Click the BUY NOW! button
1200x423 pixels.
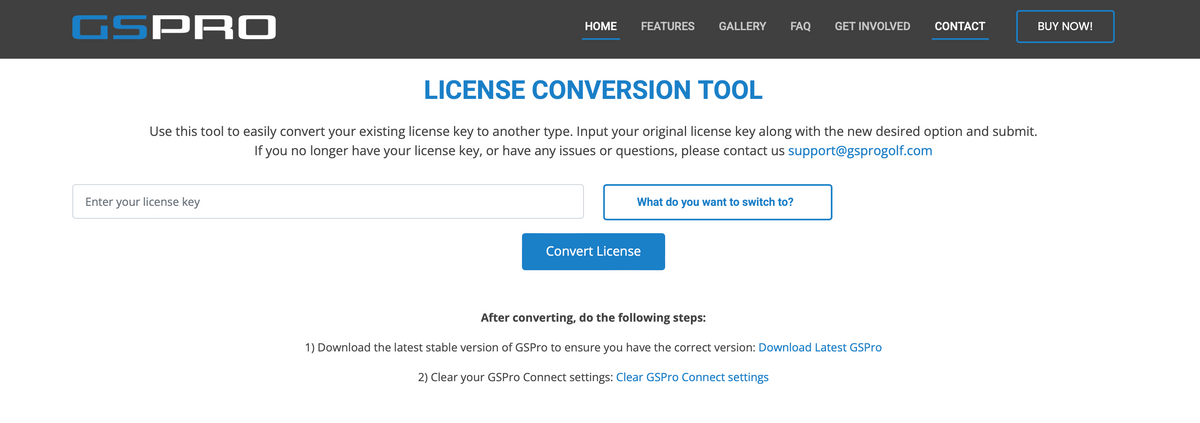click(x=1065, y=26)
